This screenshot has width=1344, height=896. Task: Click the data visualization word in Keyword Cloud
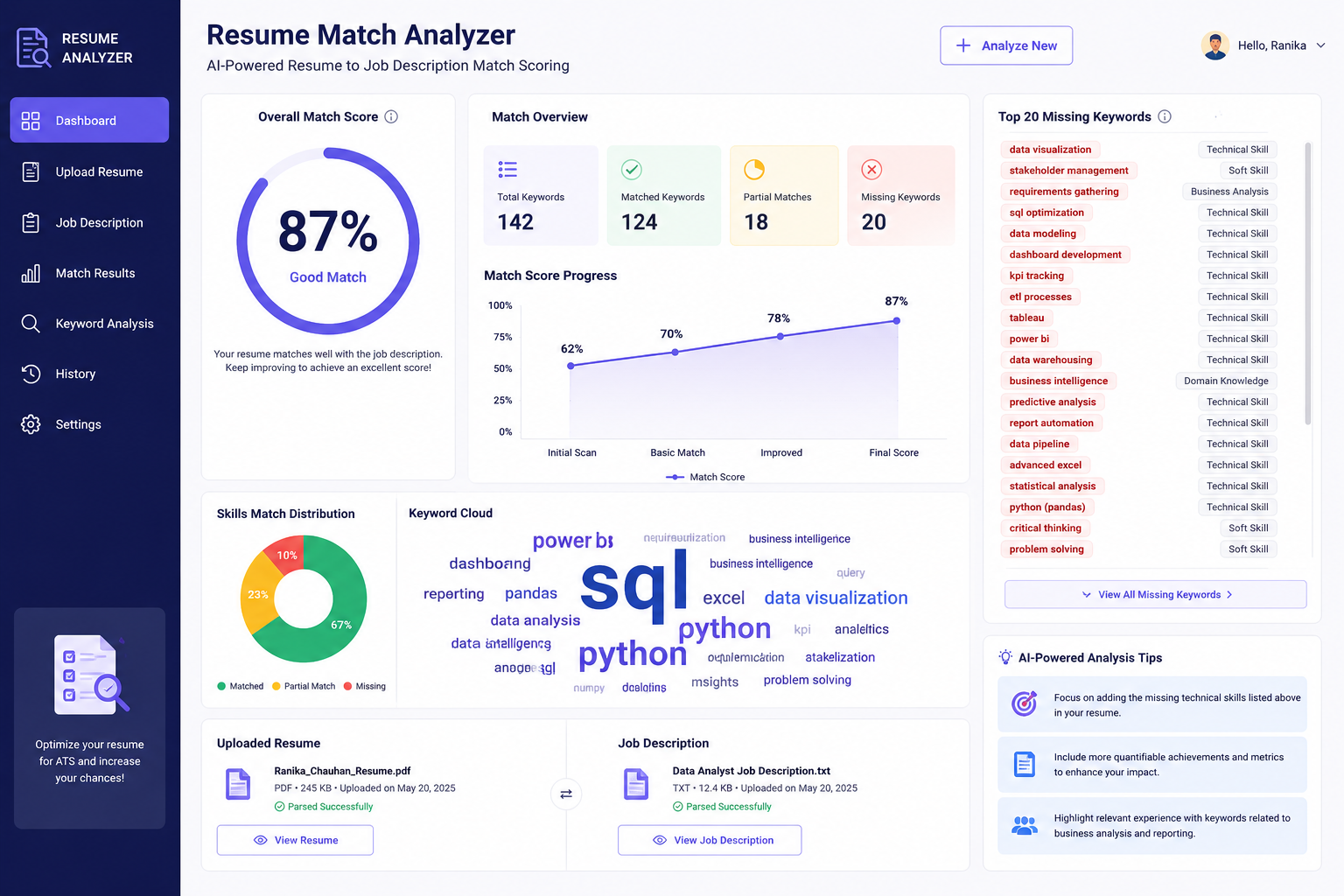pyautogui.click(x=836, y=598)
